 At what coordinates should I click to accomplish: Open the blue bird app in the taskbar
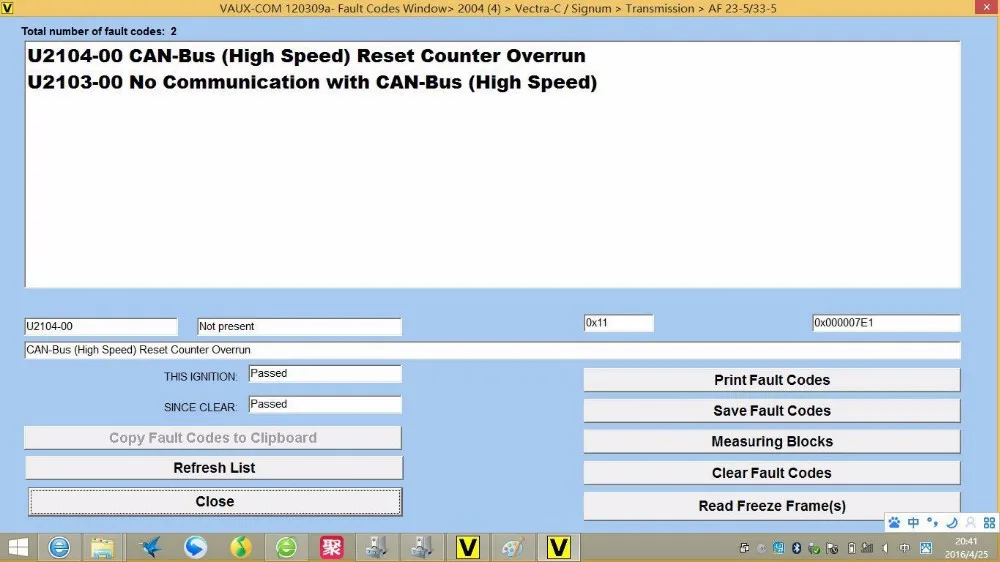(x=151, y=547)
